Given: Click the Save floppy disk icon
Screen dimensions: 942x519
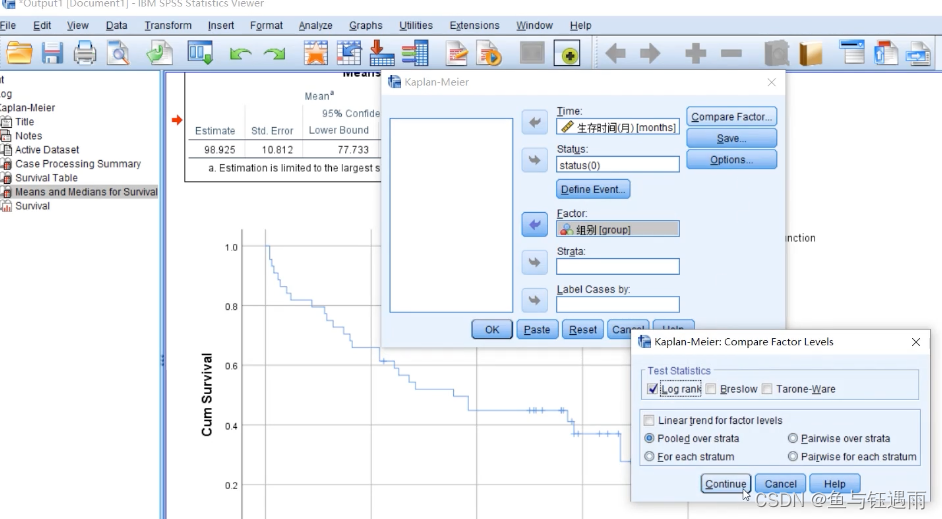Looking at the screenshot, I should pos(52,53).
